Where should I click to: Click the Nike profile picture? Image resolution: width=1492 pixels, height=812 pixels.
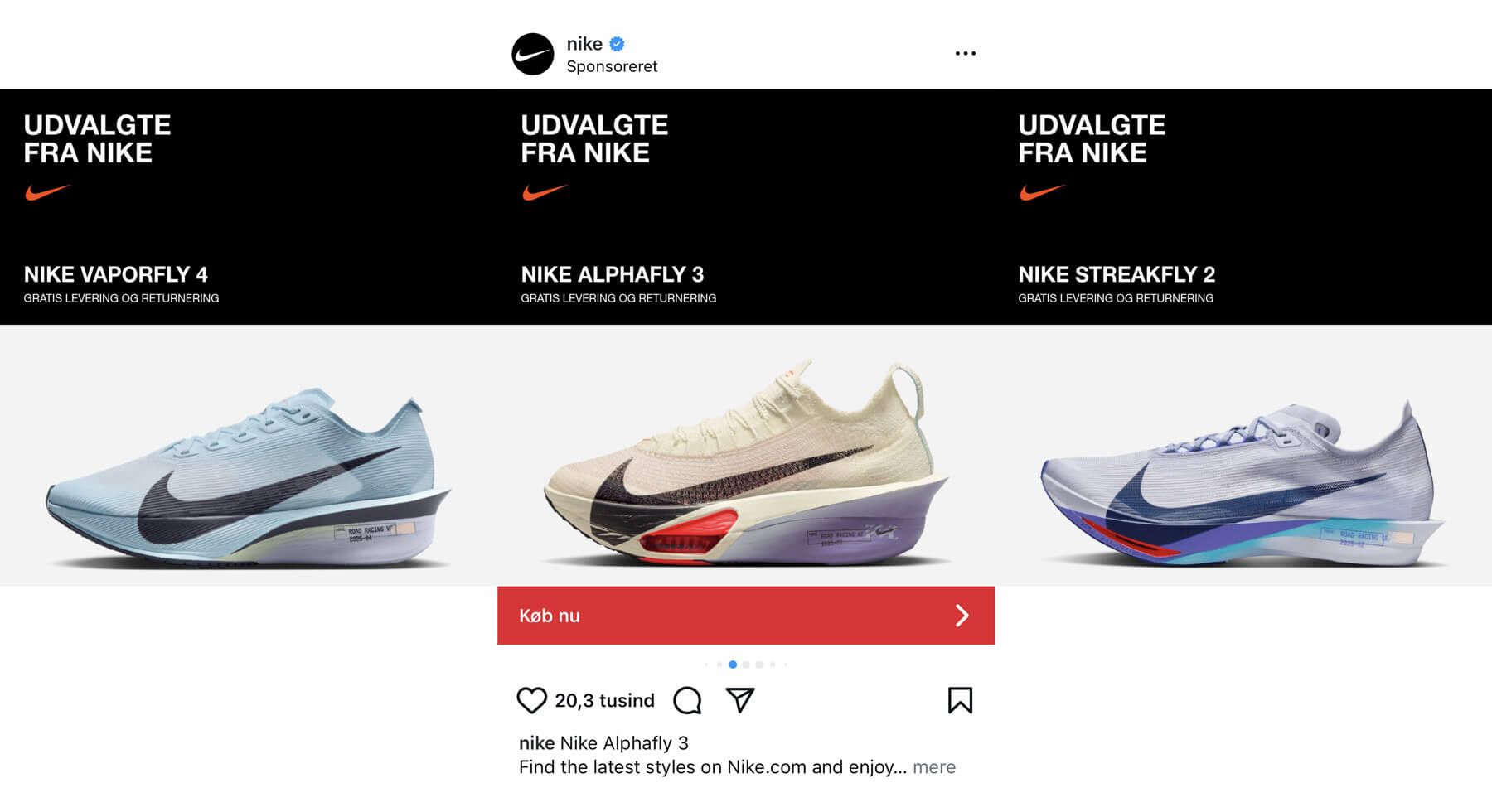(533, 52)
